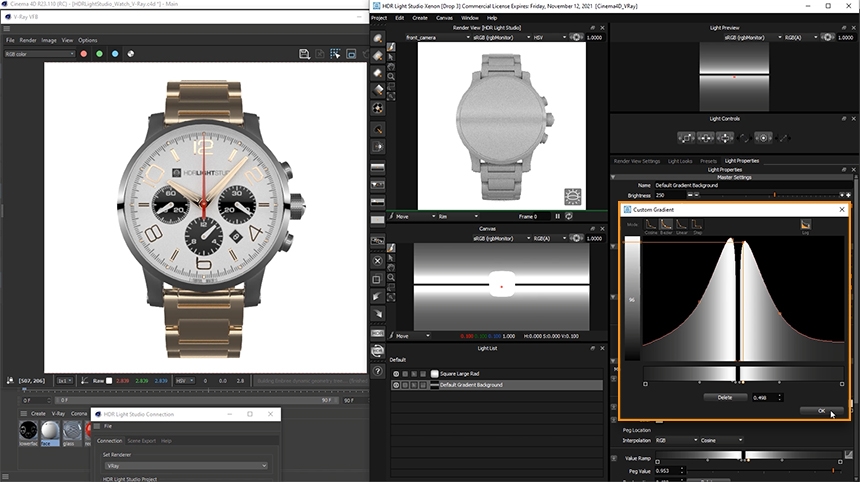
Task: Select the arrow selection tool in Render View
Action: click(x=391, y=57)
